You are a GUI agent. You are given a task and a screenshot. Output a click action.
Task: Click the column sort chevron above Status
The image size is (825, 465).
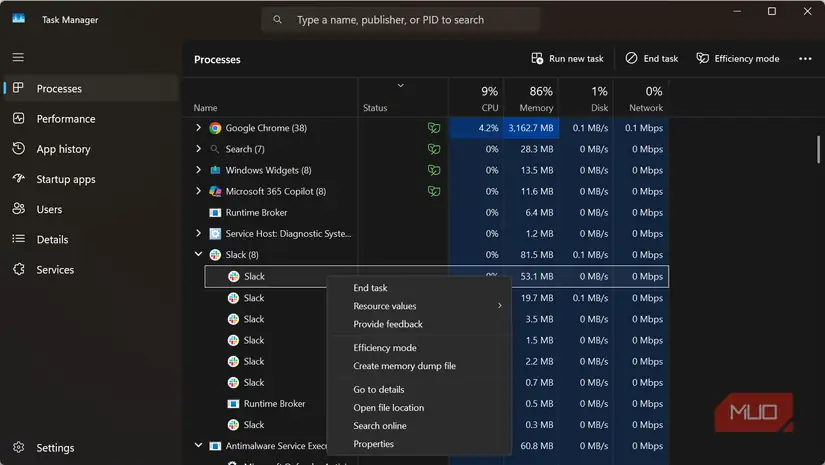pyautogui.click(x=400, y=85)
